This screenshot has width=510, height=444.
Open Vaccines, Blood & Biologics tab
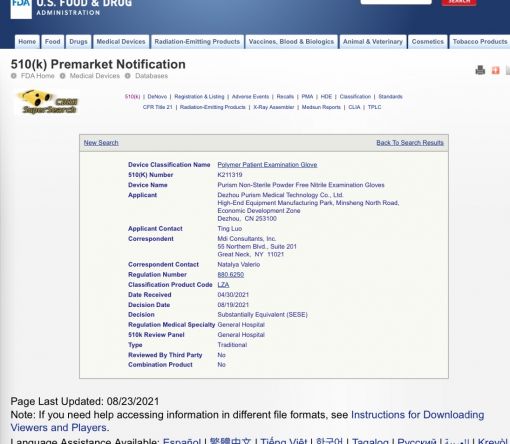point(291,42)
